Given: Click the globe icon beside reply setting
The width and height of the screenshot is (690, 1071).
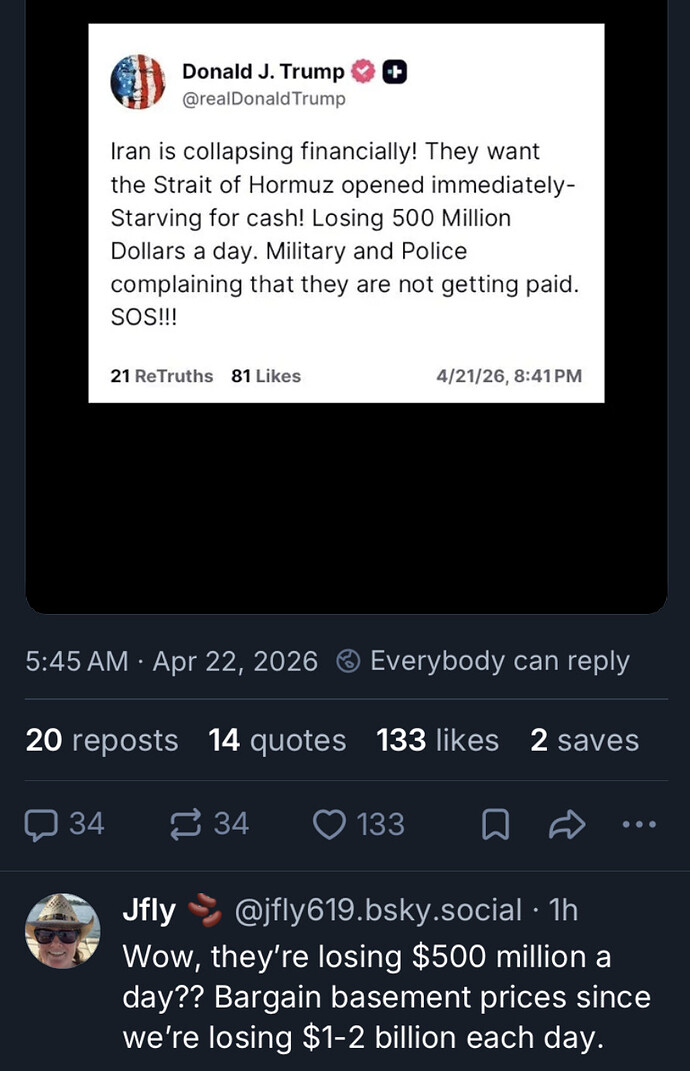Looking at the screenshot, I should click(349, 661).
